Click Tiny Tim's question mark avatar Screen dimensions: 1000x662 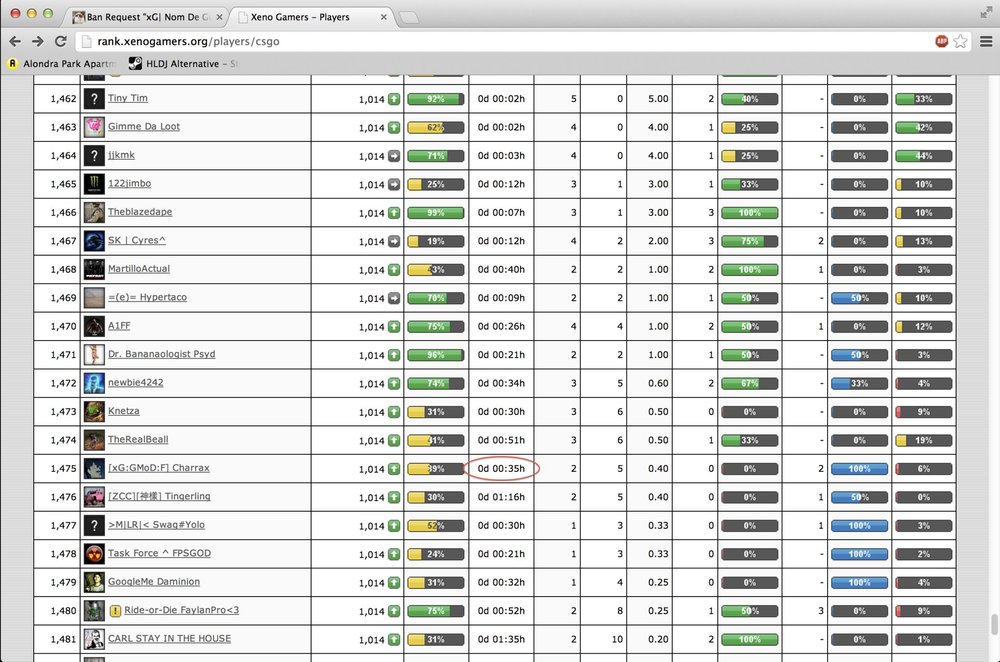[94, 99]
